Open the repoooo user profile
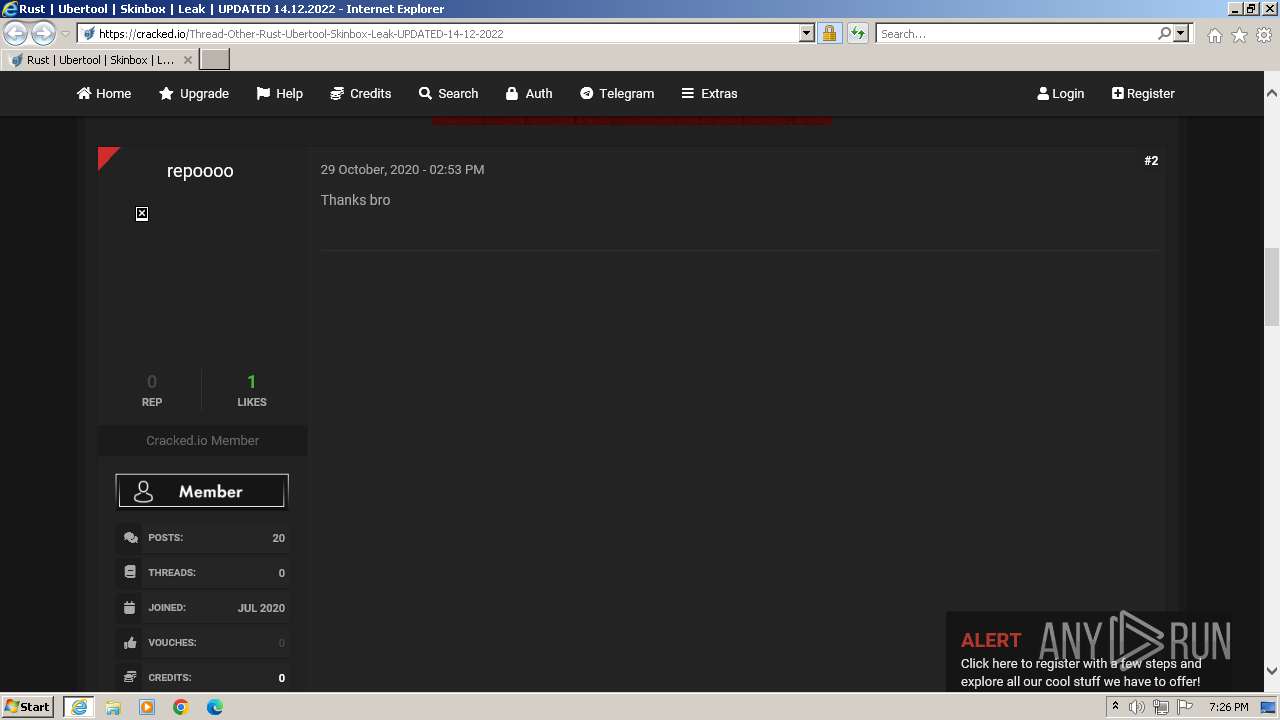 point(200,171)
